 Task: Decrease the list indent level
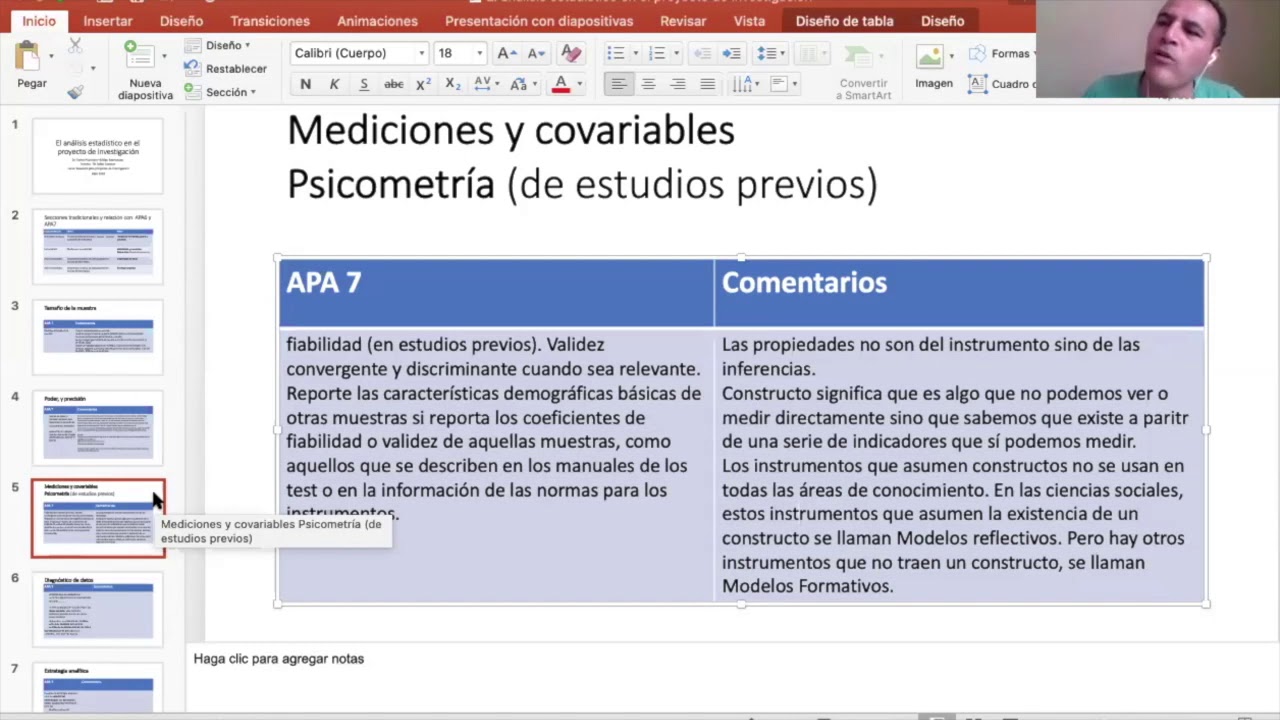702,53
